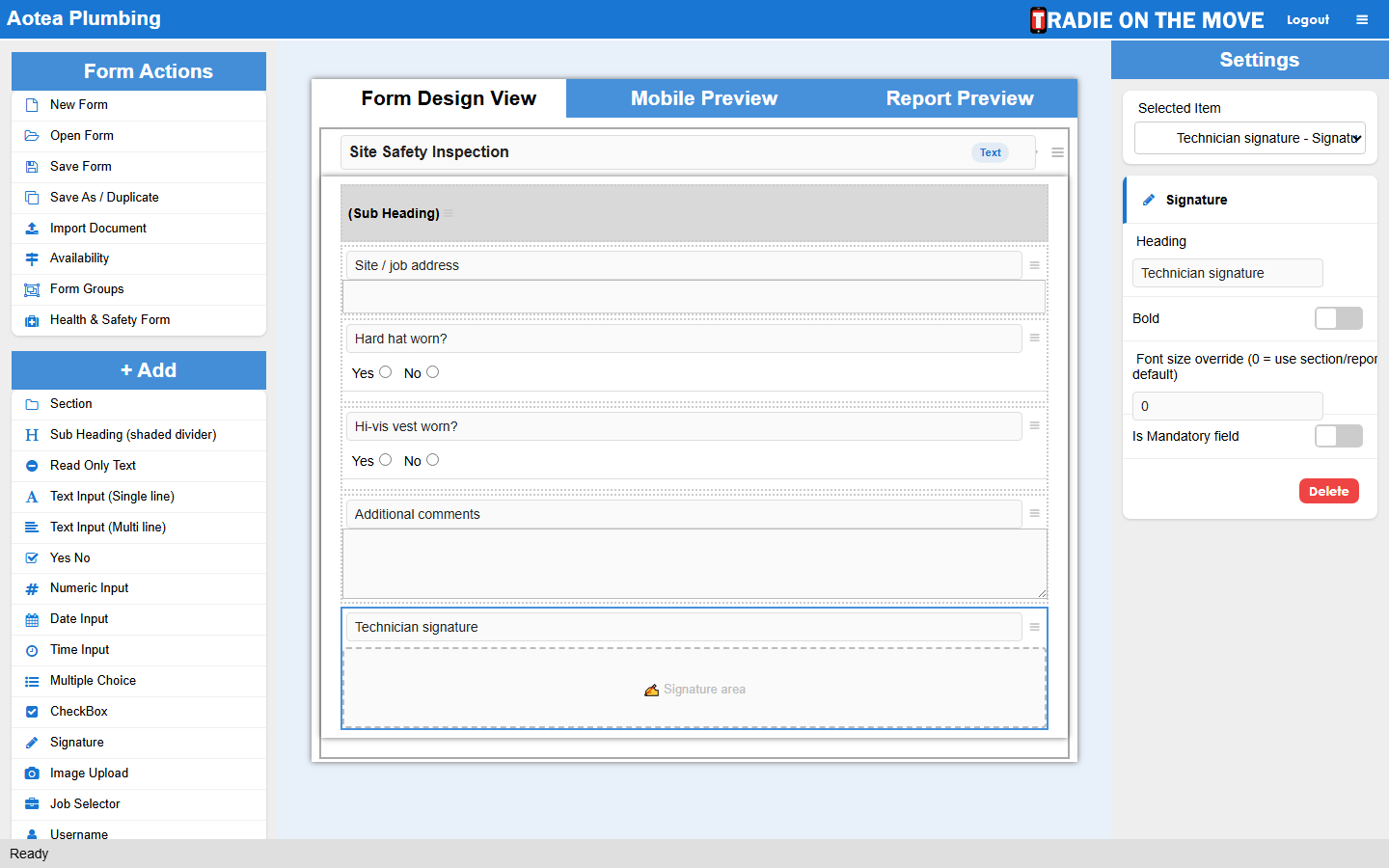This screenshot has width=1389, height=868.
Task: Click the Additional comments text area
Action: [x=694, y=563]
